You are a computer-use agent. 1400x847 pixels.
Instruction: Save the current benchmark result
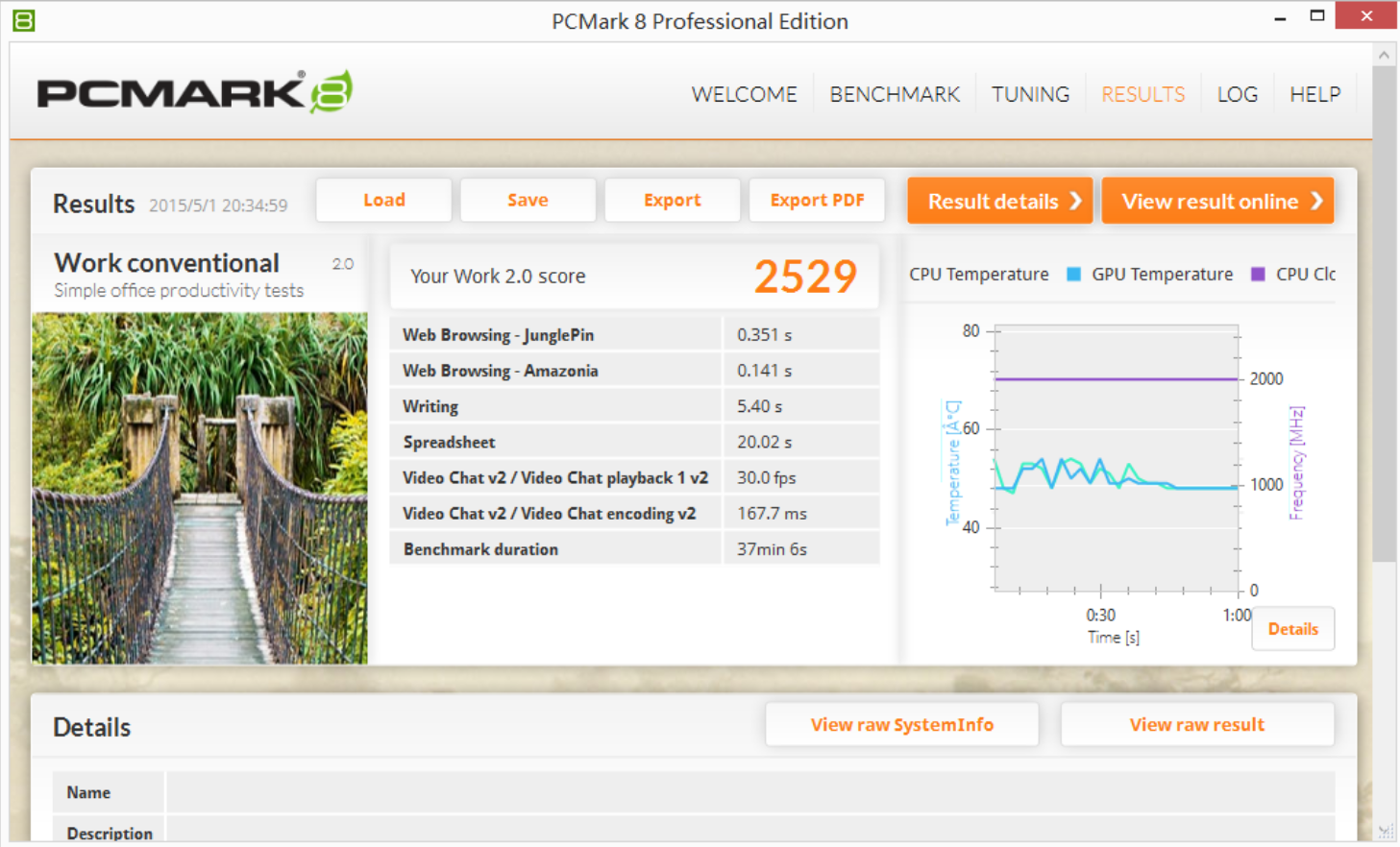[x=528, y=200]
